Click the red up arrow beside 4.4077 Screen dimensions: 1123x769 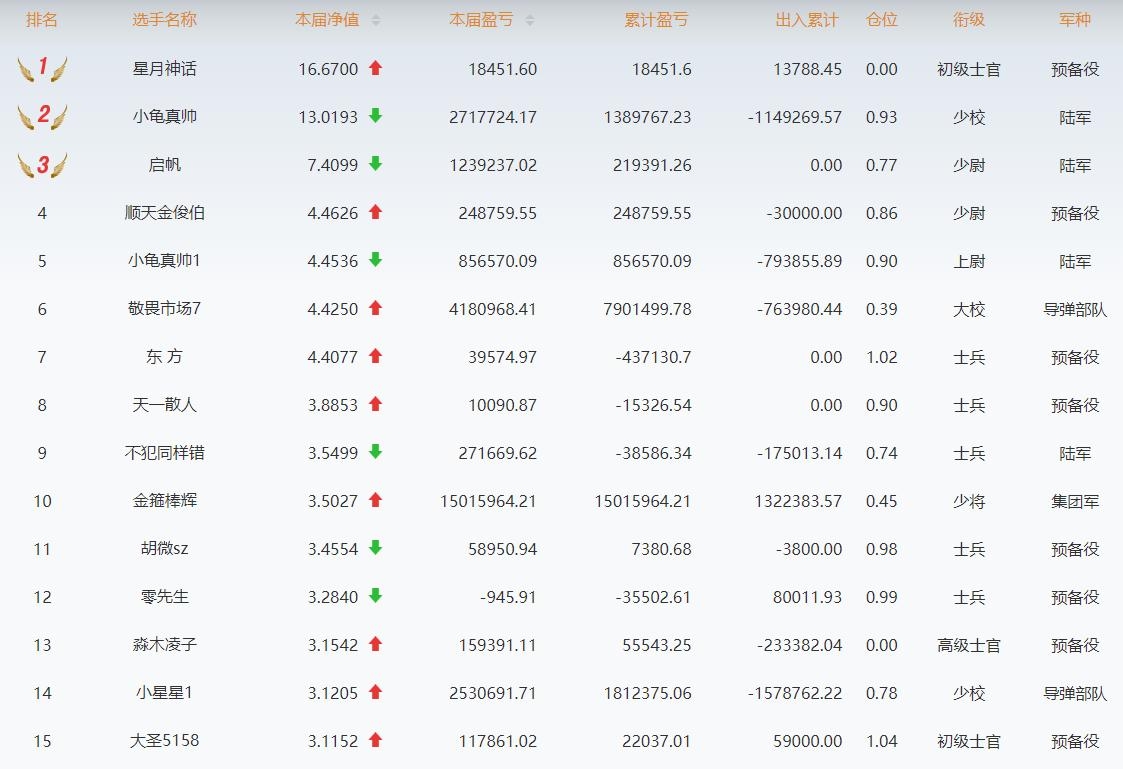coord(375,356)
